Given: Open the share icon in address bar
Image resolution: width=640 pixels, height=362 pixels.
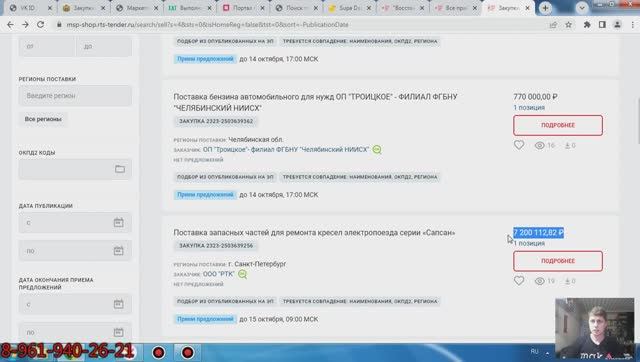Looking at the screenshot, I should click(x=553, y=25).
